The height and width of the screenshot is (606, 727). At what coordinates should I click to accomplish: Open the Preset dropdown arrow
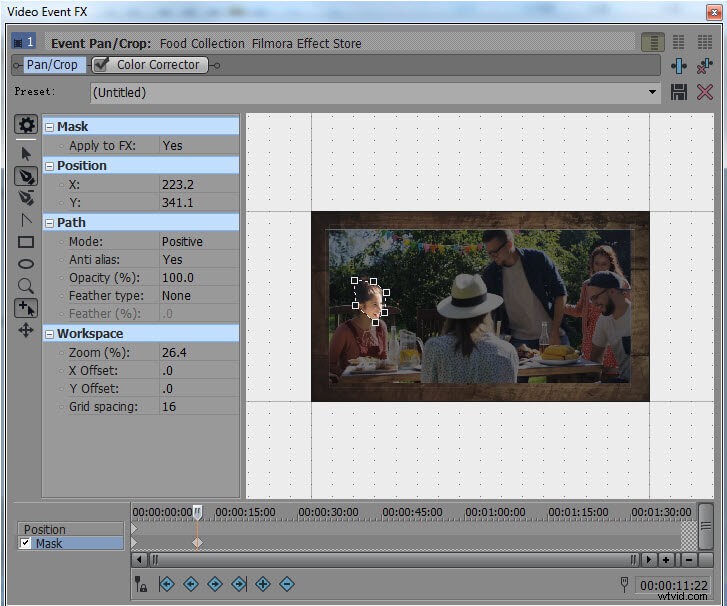(652, 92)
